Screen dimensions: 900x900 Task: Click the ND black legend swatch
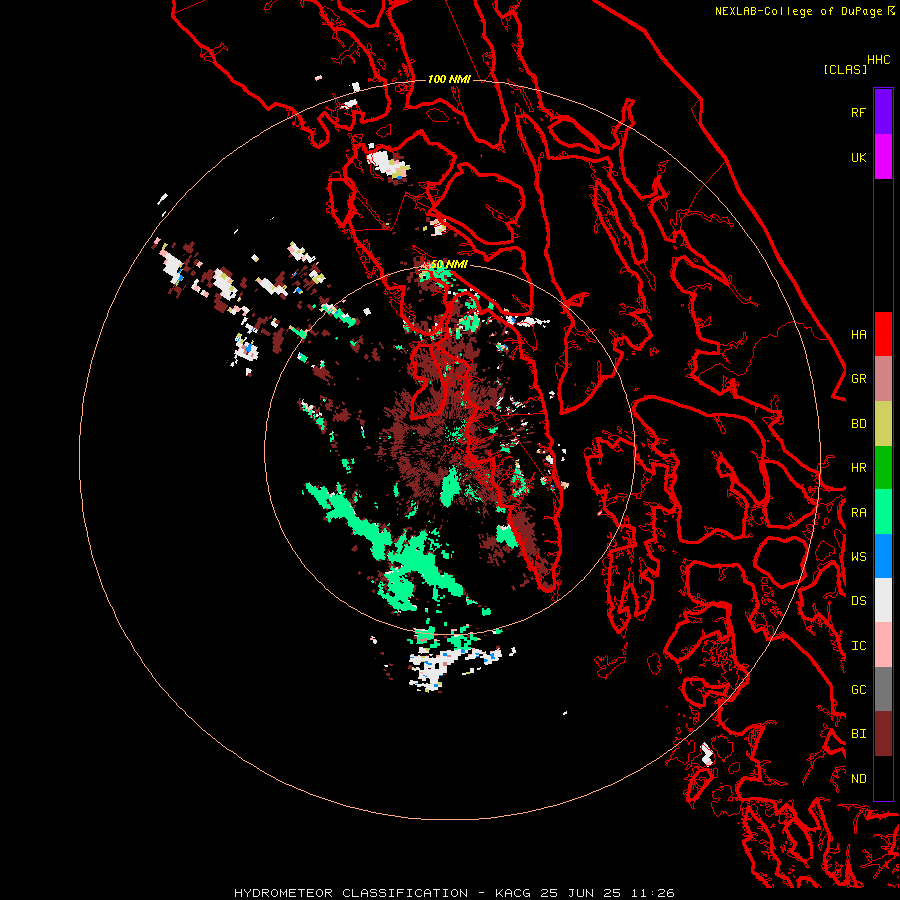pos(883,778)
